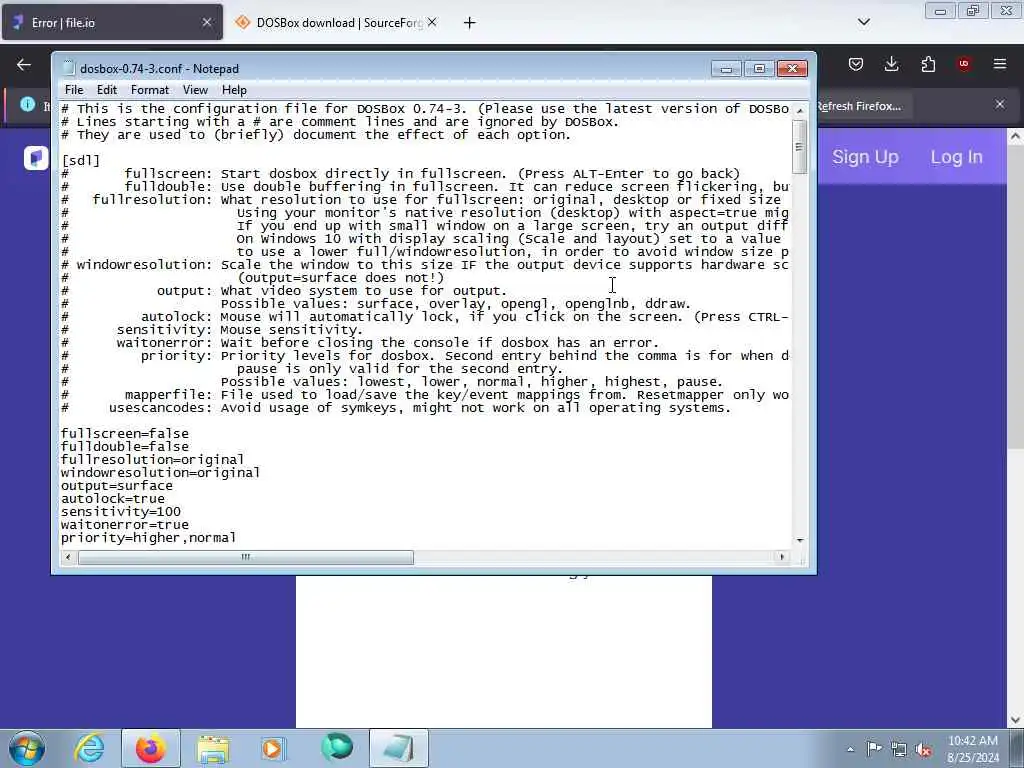1024x768 pixels.
Task: Click the text line "priority=higher,normal"
Action: (148, 538)
